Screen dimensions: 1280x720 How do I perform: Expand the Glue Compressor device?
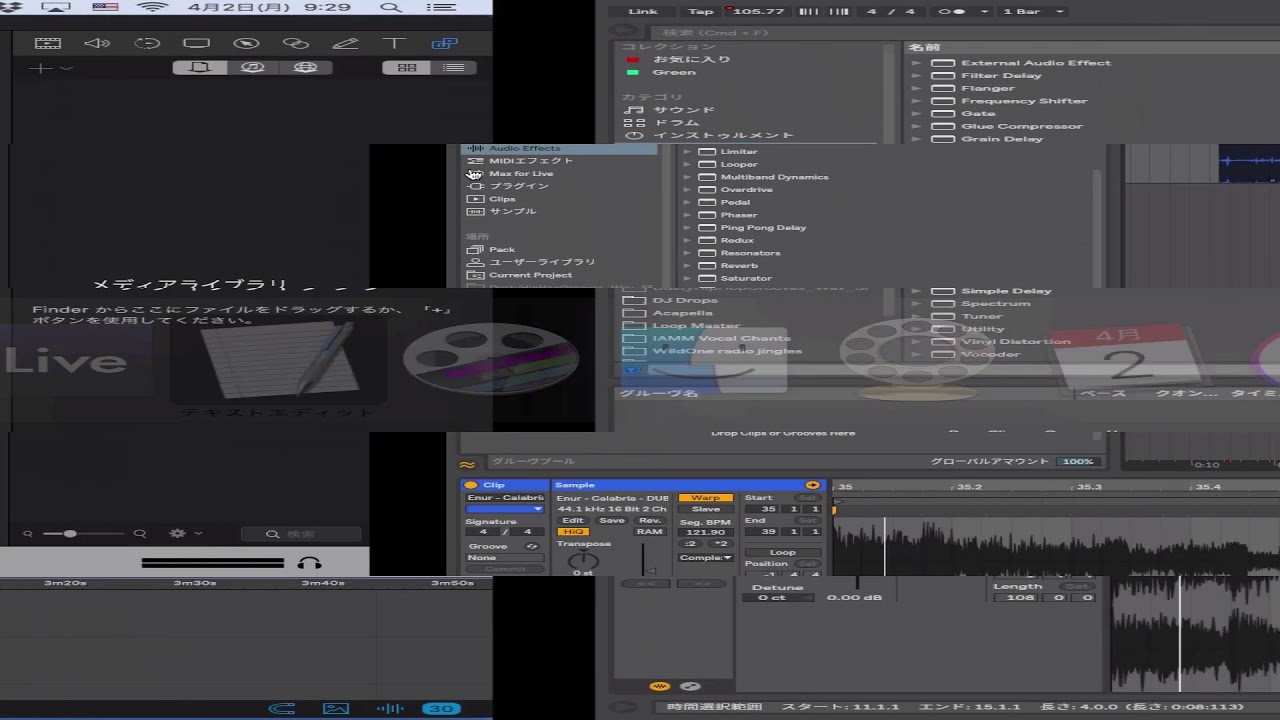916,126
